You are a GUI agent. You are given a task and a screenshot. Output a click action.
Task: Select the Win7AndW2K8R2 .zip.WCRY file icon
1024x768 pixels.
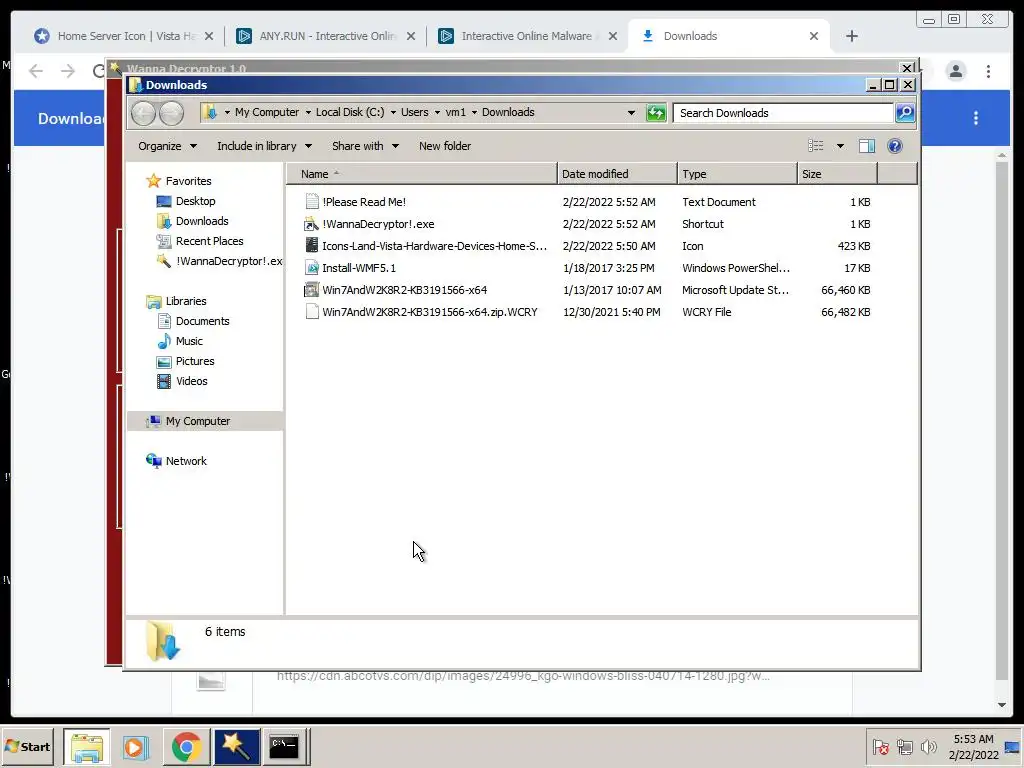tap(312, 312)
